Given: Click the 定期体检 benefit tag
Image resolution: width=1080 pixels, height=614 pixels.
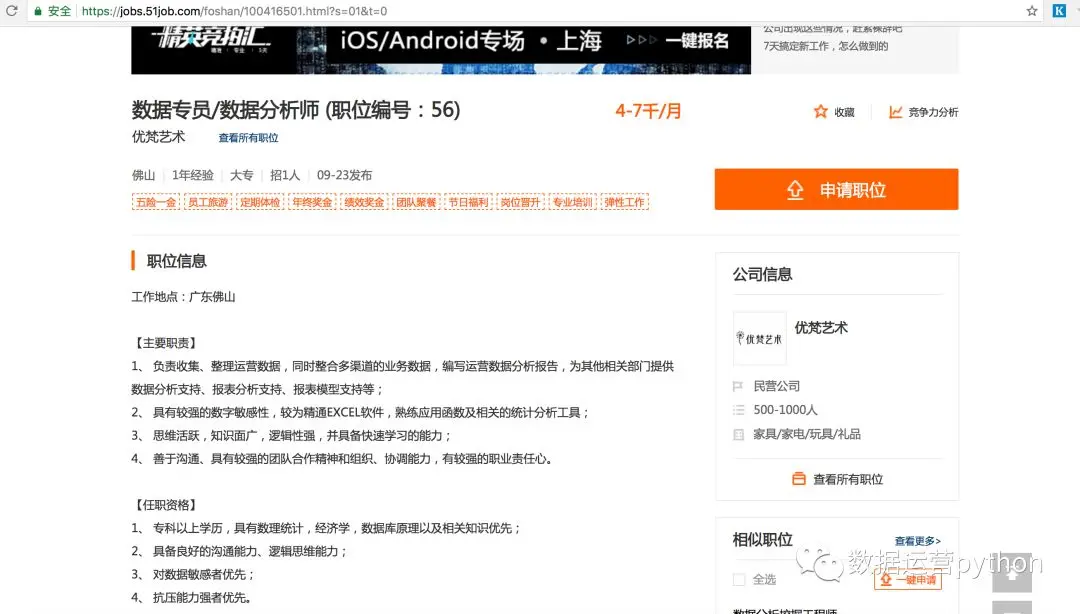Looking at the screenshot, I should point(260,202).
